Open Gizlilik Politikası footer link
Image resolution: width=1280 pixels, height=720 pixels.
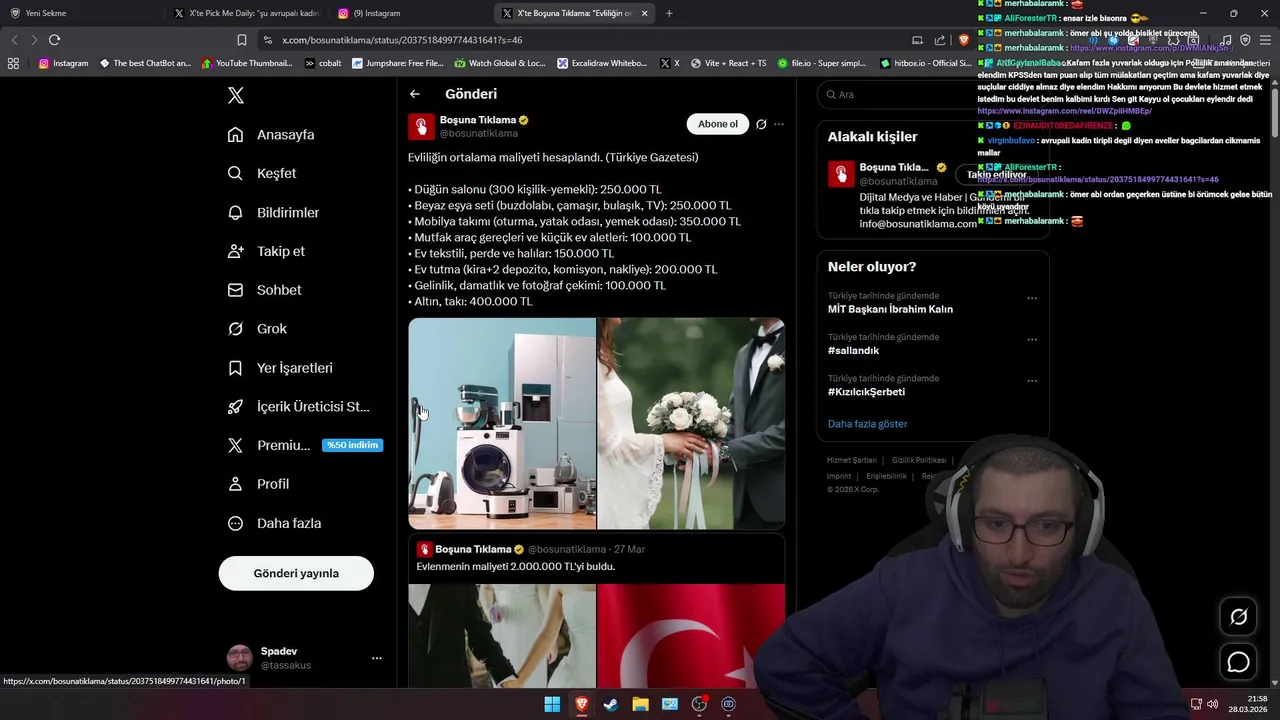919,460
